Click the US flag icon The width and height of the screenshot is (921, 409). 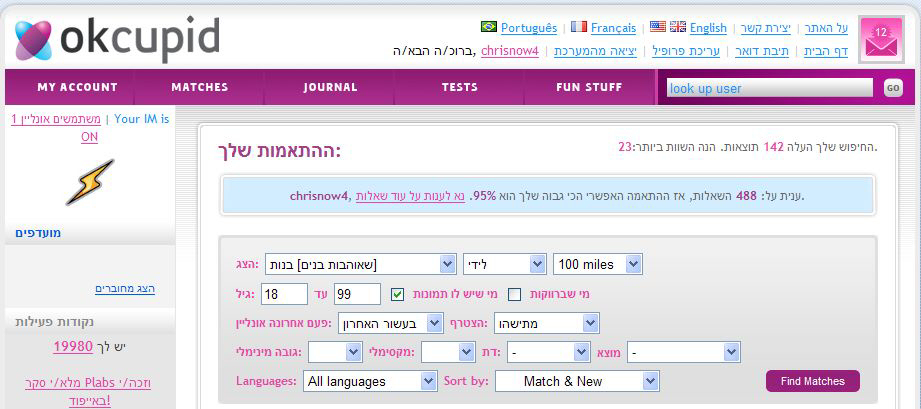coord(658,27)
